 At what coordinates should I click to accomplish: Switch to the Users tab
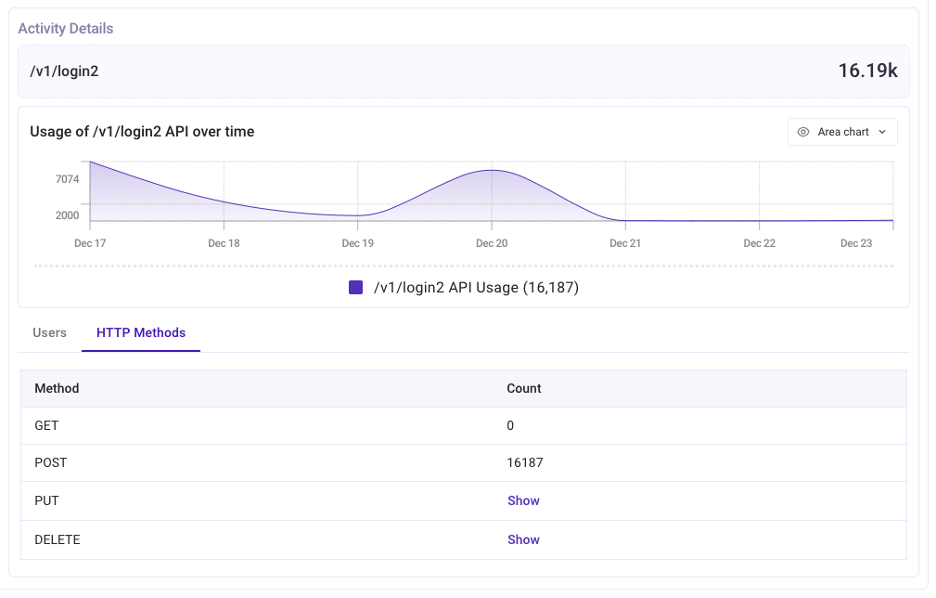pyautogui.click(x=49, y=333)
